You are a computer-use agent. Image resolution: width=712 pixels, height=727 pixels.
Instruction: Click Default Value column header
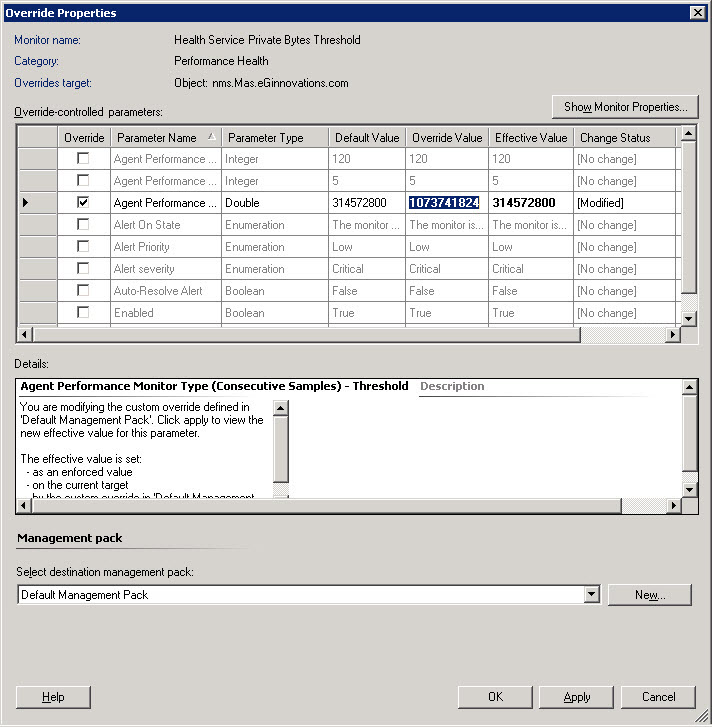coord(367,138)
